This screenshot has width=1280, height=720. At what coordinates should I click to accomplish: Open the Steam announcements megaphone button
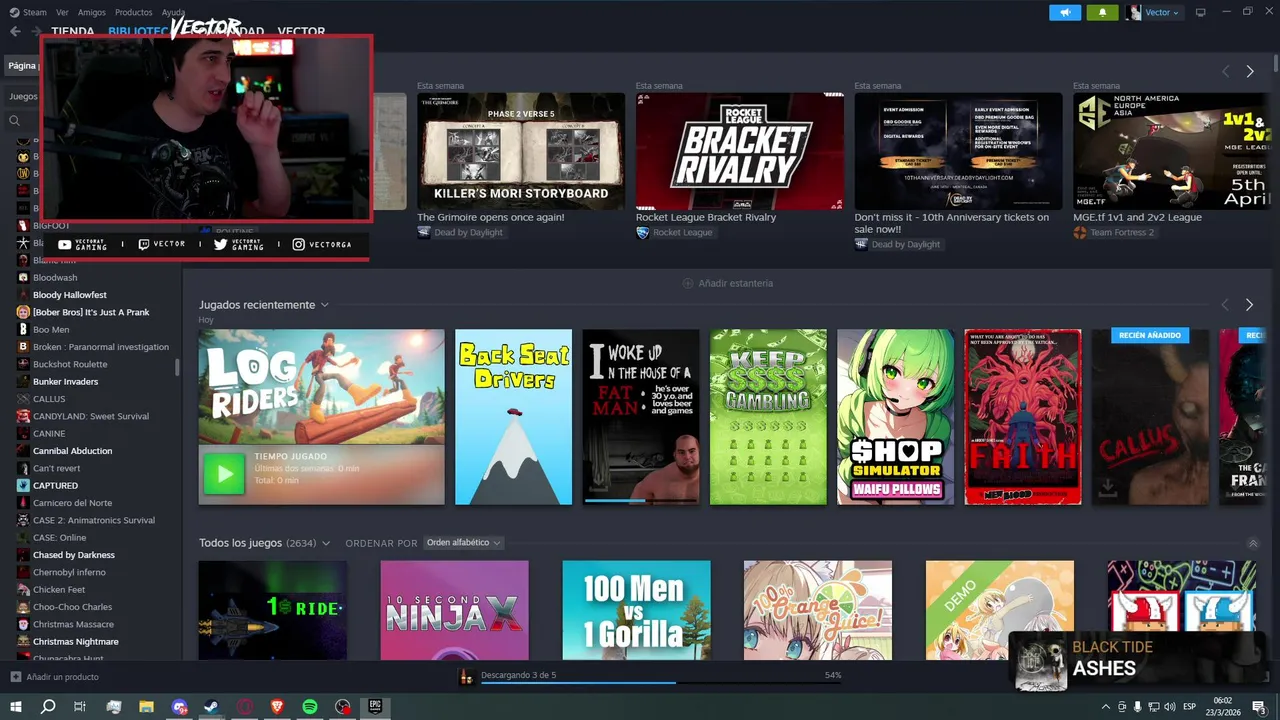(x=1065, y=12)
